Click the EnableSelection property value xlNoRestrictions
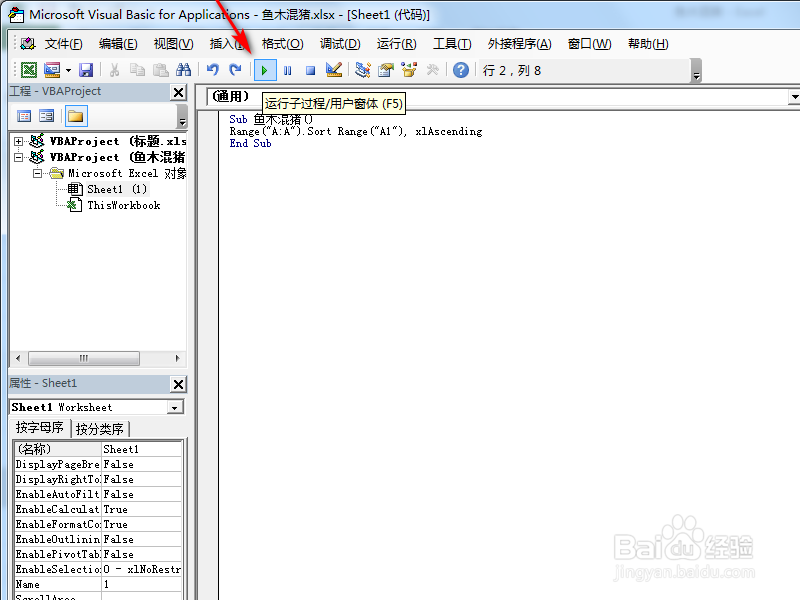Image resolution: width=800 pixels, height=600 pixels. click(x=141, y=569)
